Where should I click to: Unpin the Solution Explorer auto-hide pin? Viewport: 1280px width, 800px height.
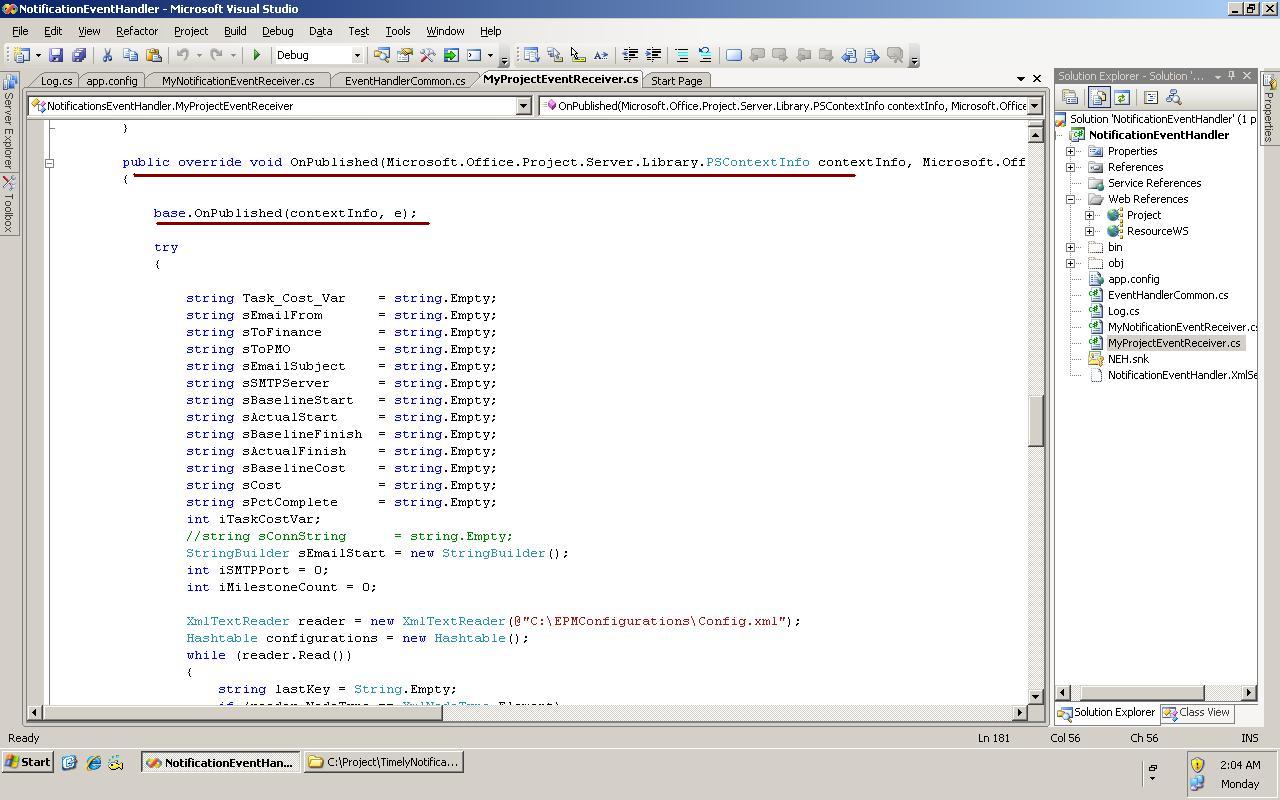tap(1231, 75)
